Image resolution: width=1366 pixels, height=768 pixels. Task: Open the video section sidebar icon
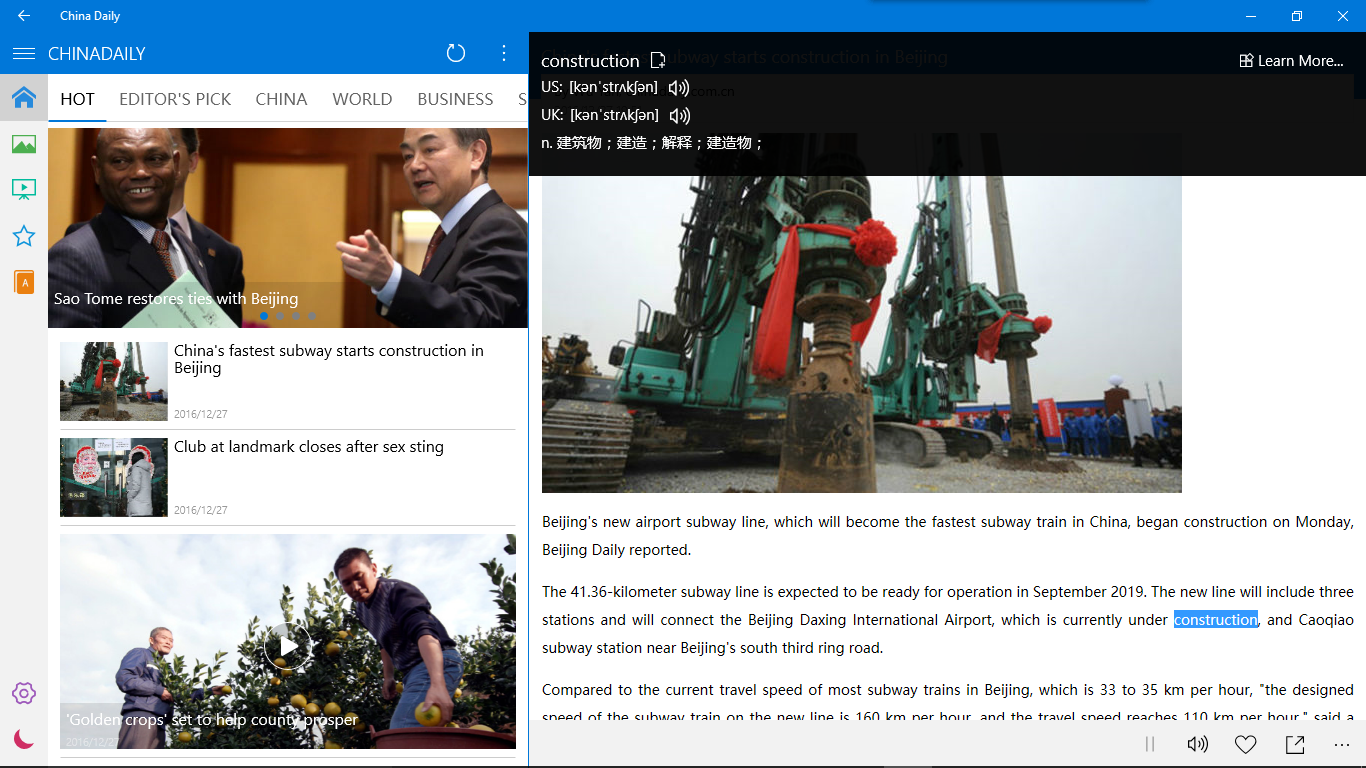[x=24, y=189]
